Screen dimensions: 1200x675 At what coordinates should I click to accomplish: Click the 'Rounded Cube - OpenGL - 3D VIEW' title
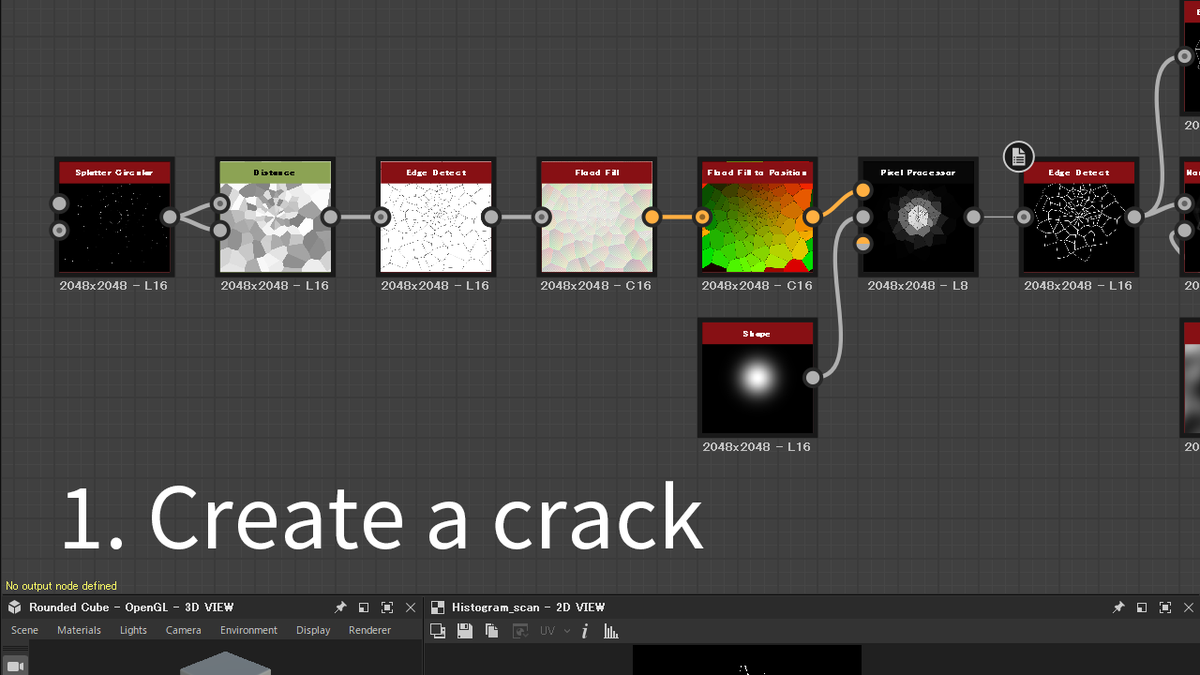(x=131, y=607)
